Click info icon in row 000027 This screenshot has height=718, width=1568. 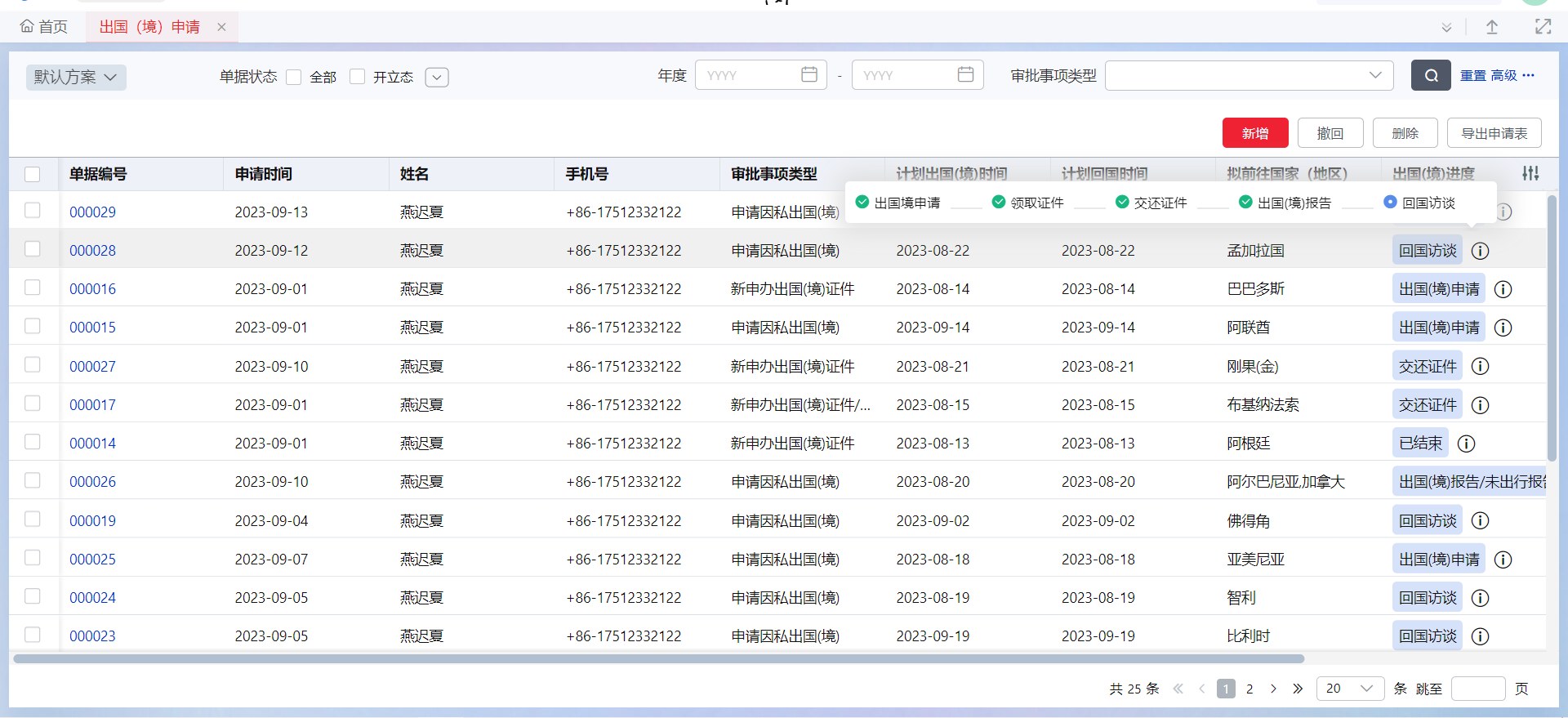pyautogui.click(x=1480, y=367)
